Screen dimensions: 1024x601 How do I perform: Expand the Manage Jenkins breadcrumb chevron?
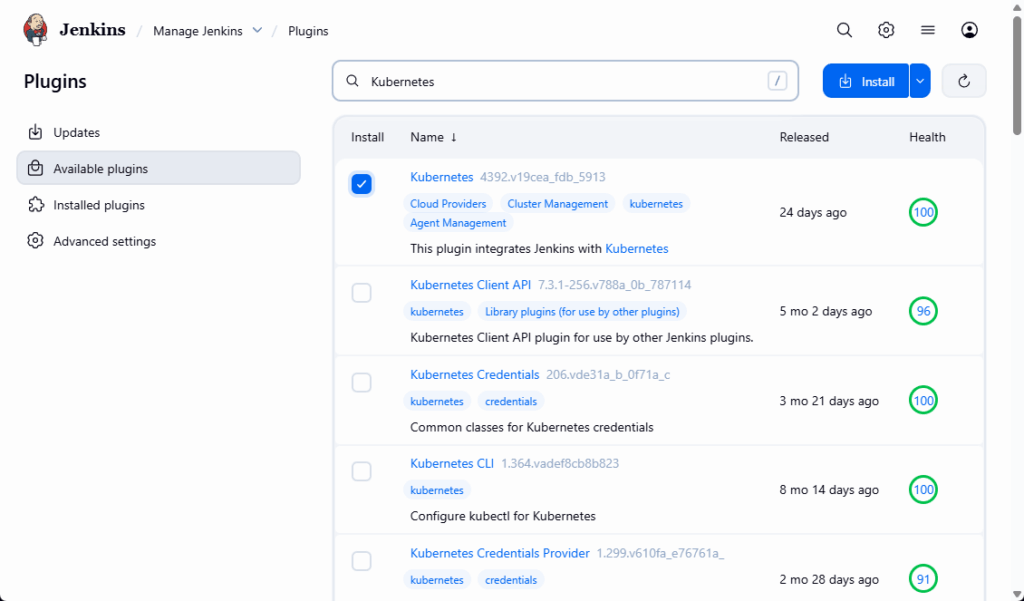point(258,30)
